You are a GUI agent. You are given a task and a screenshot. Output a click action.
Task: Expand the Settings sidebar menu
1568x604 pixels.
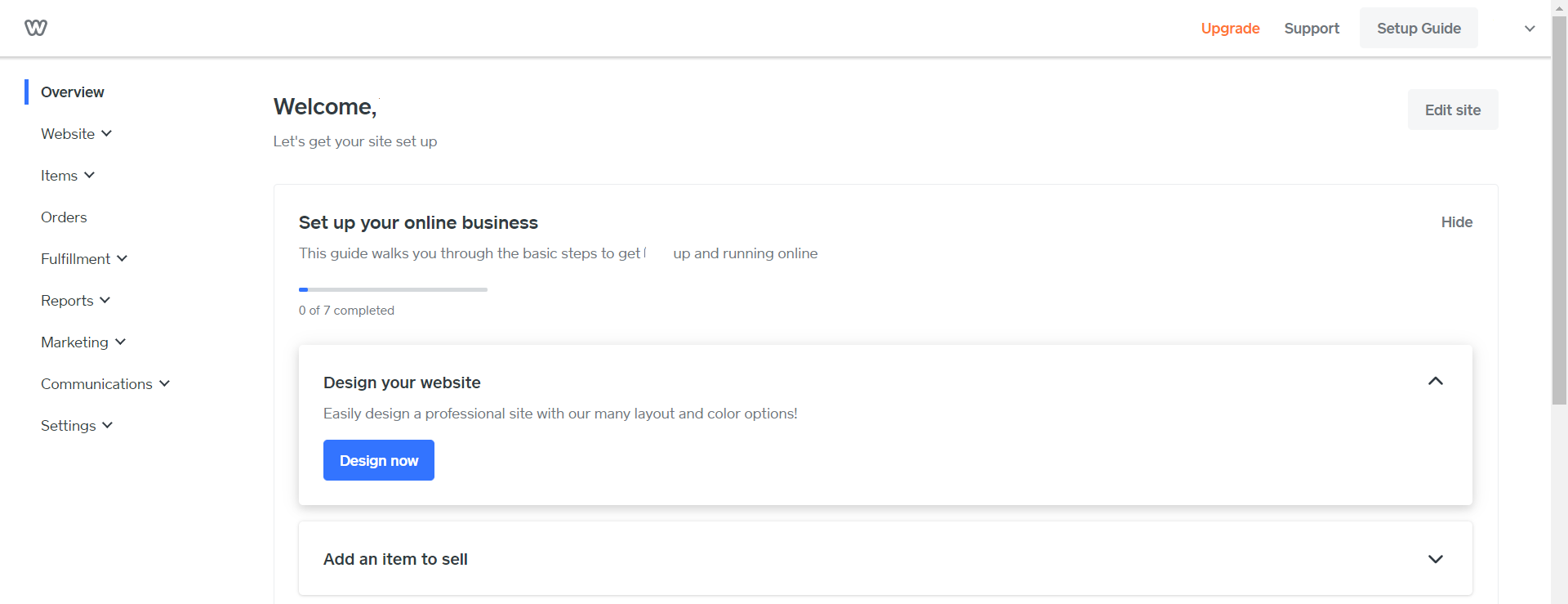coord(77,426)
